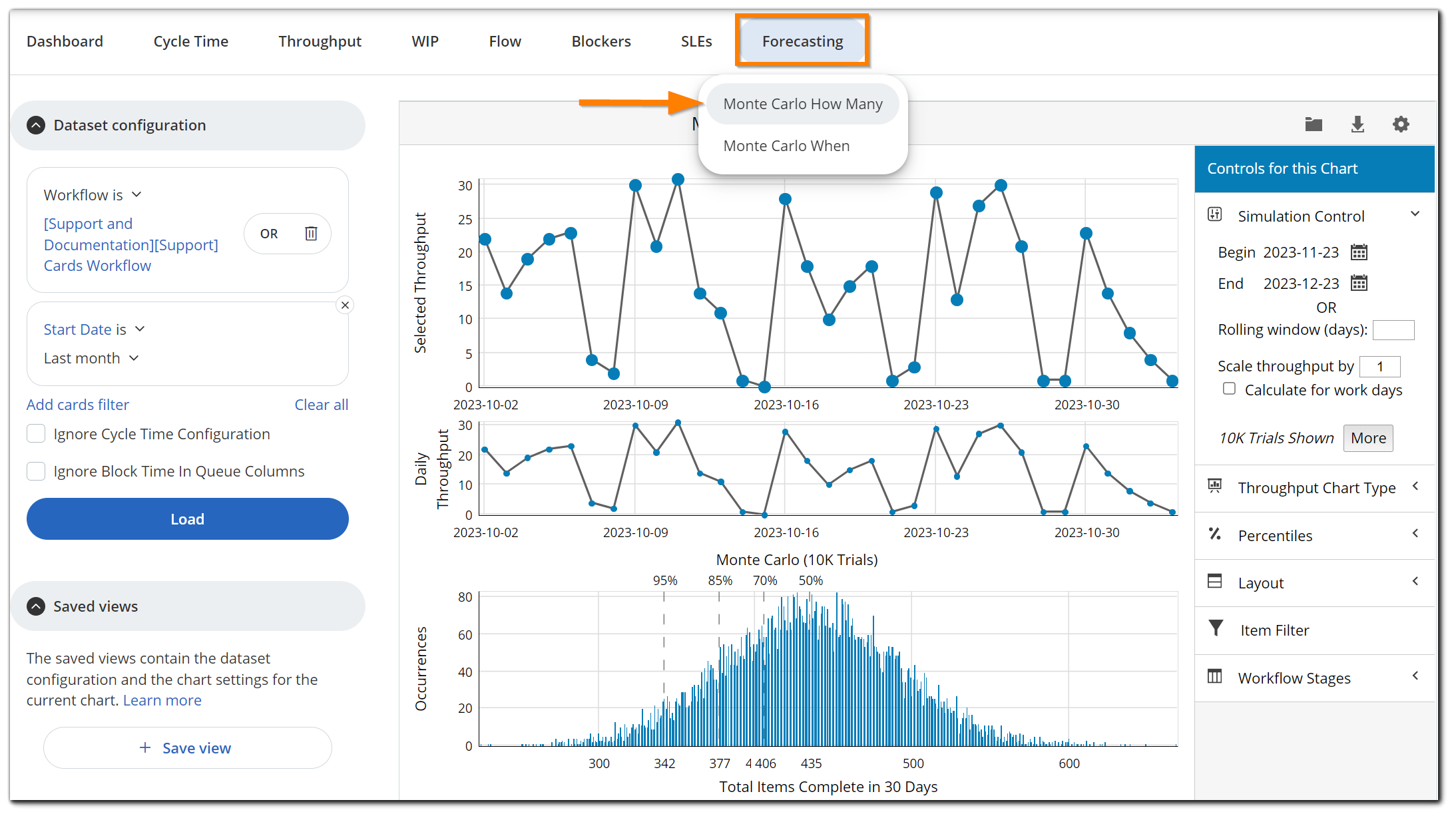
Task: Click the Learn more link
Action: pyautogui.click(x=162, y=700)
